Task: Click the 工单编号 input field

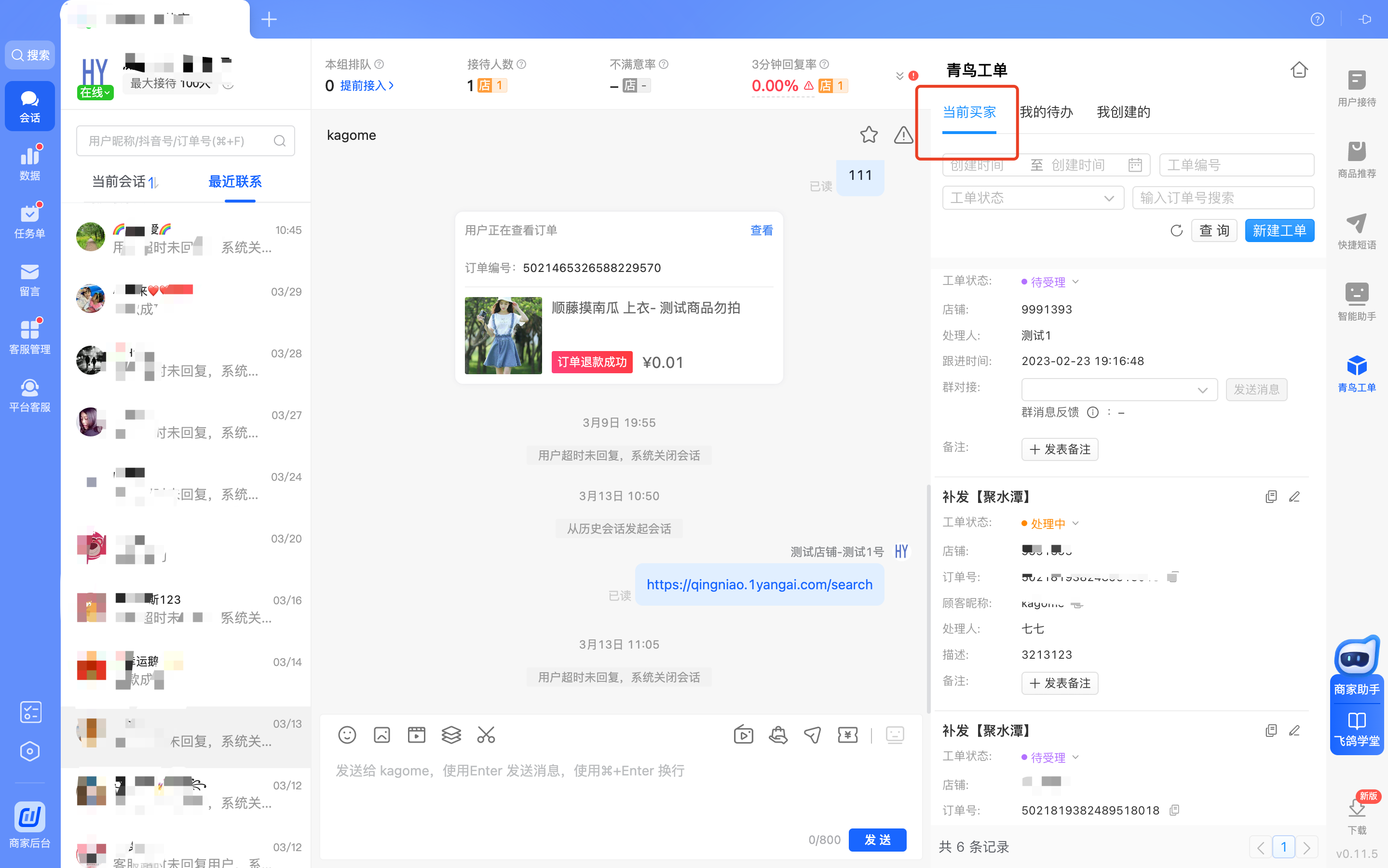Action: [1237, 165]
